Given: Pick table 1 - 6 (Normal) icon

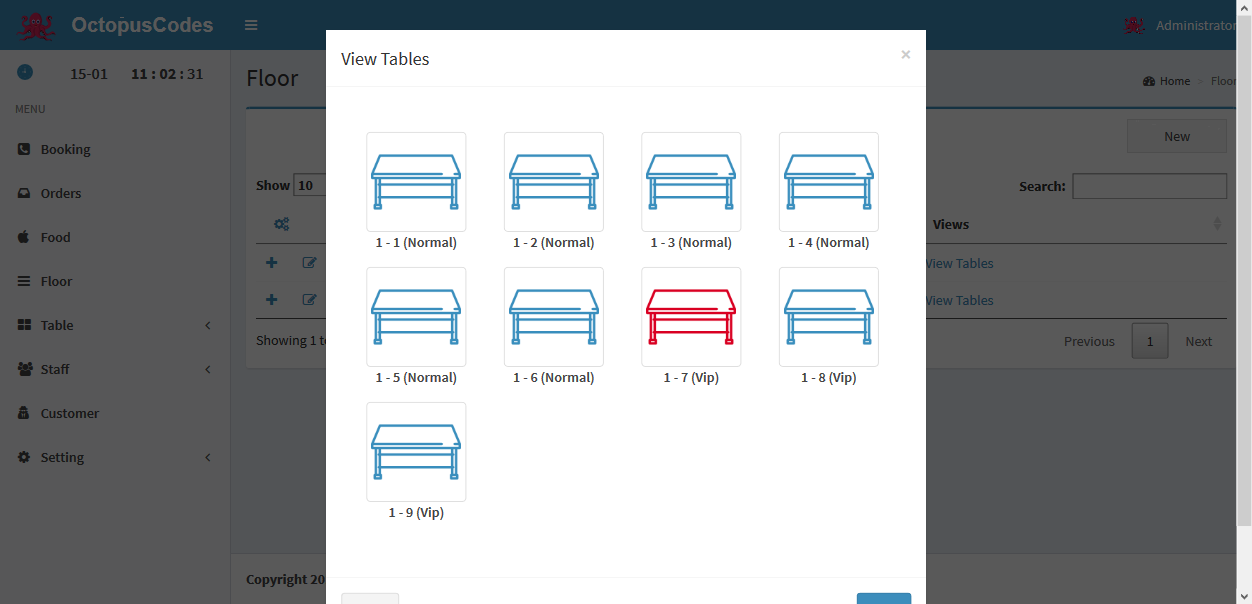Looking at the screenshot, I should pos(554,317).
